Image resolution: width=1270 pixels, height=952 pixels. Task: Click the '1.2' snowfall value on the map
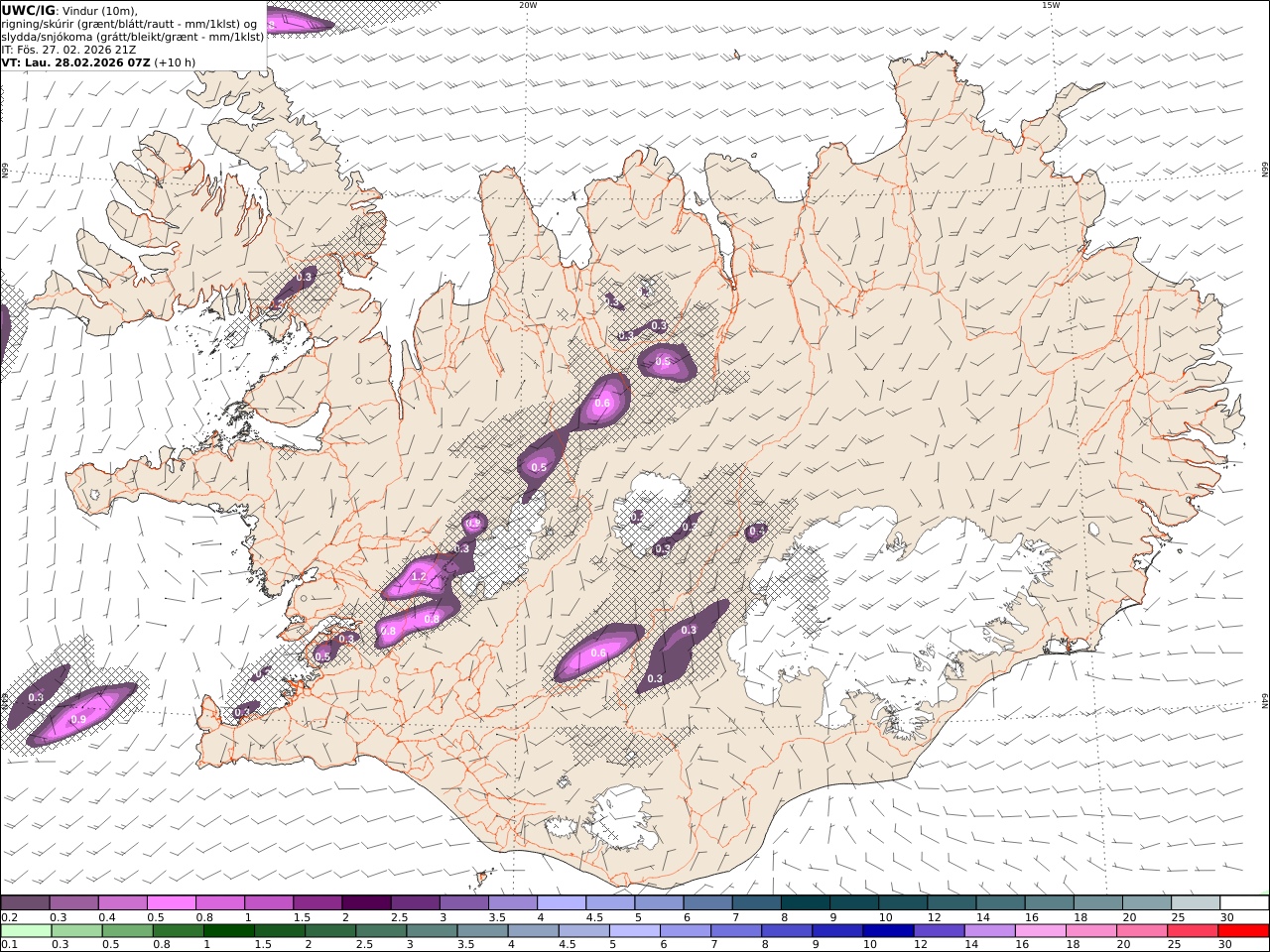click(418, 576)
